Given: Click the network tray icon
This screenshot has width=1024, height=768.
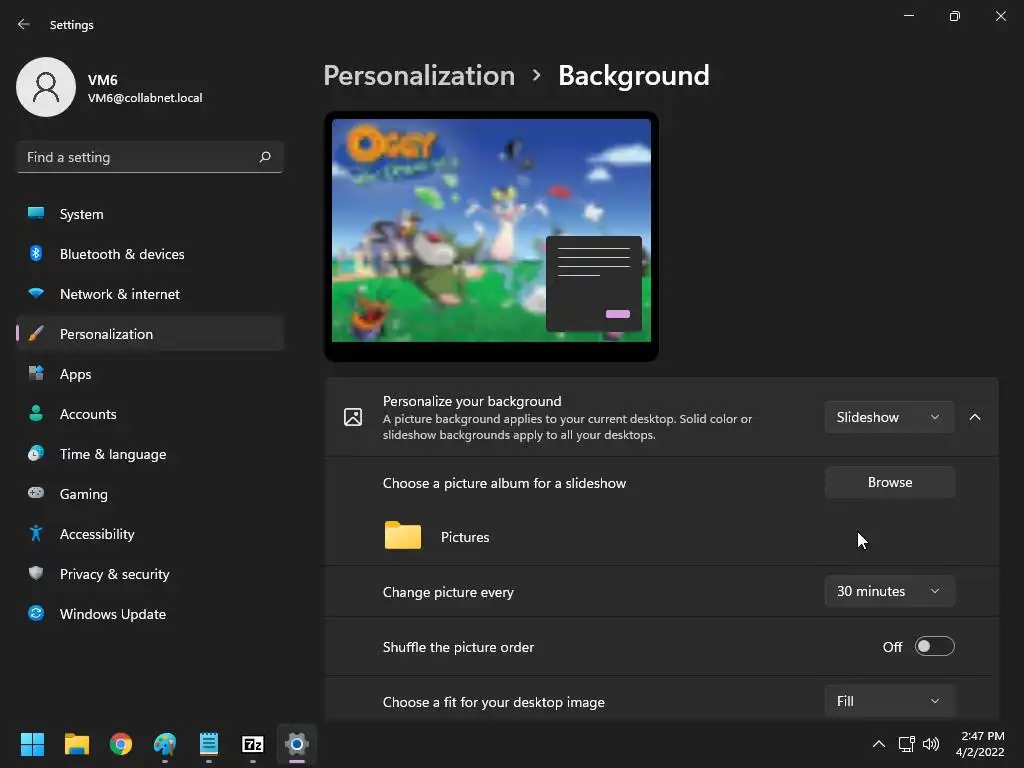Looking at the screenshot, I should tap(906, 744).
